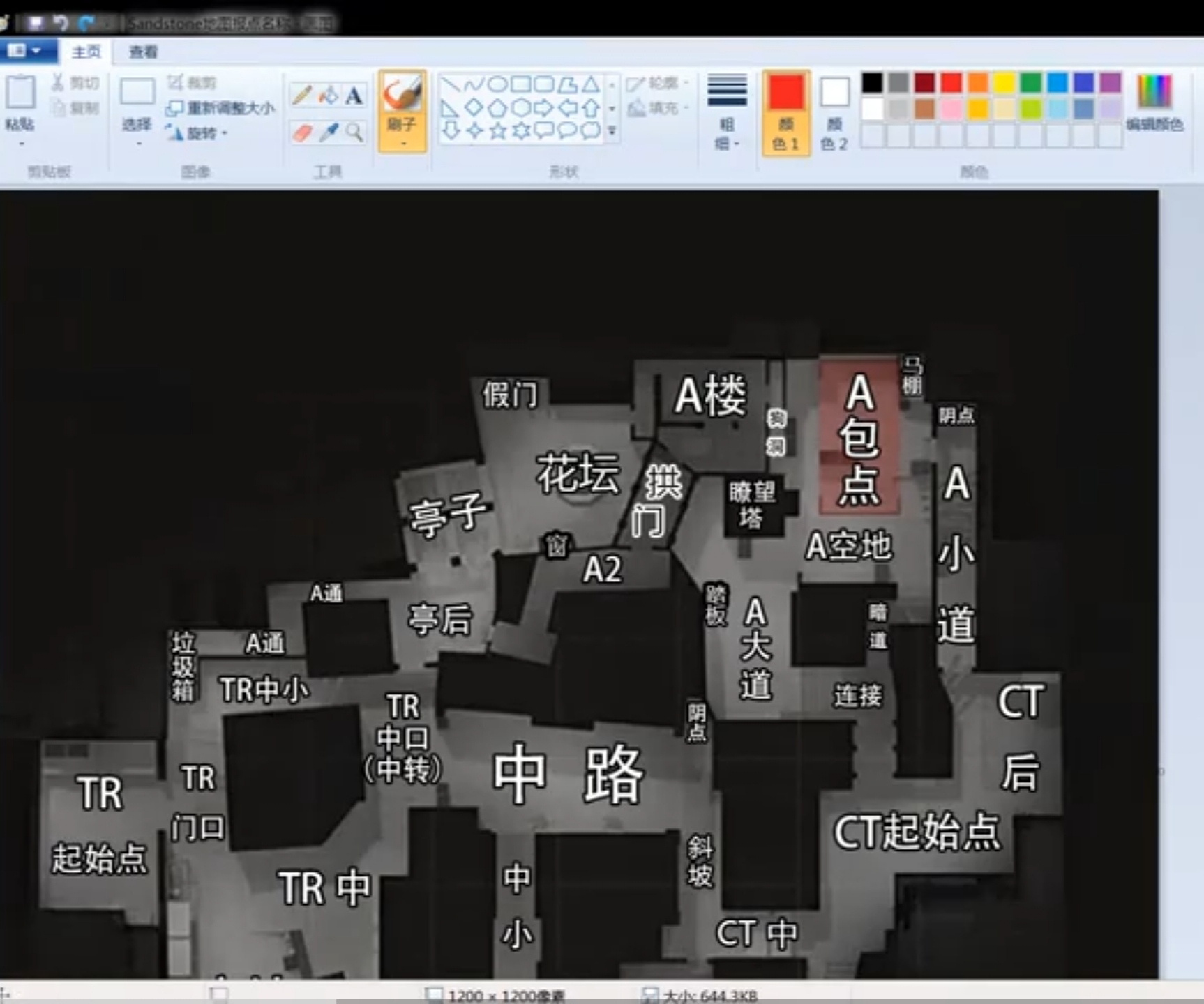The width and height of the screenshot is (1204, 1004).
Task: Choose the Triangle shape
Action: (x=591, y=85)
